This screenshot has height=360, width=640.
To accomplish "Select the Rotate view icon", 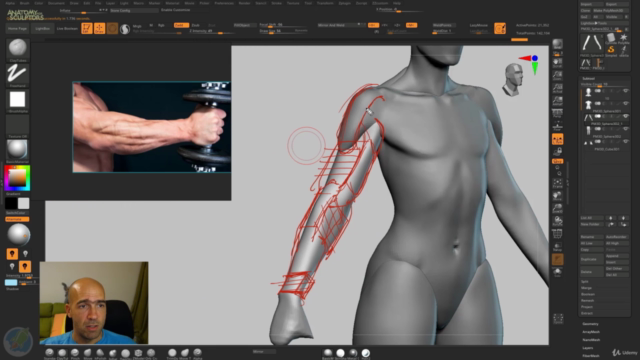I will (557, 221).
